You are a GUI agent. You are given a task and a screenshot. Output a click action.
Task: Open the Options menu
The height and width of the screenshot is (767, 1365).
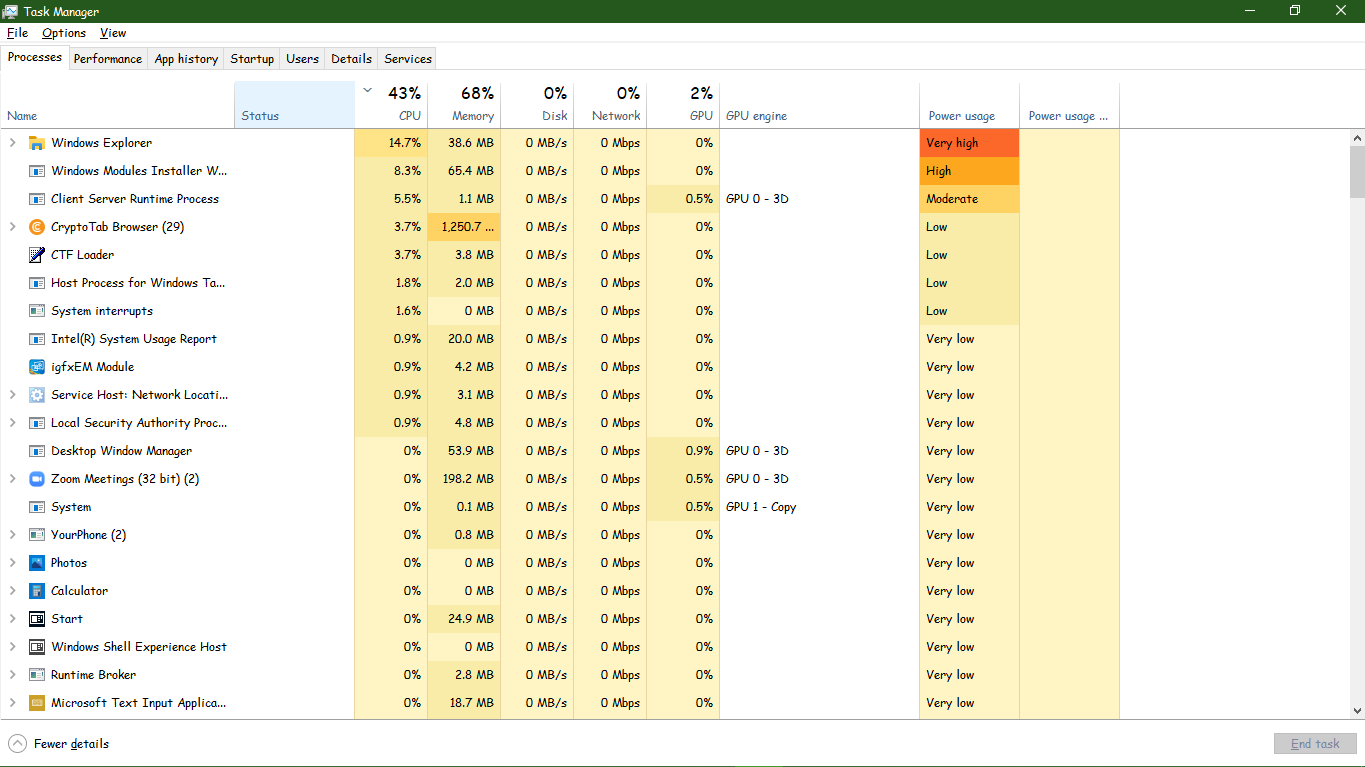[64, 33]
